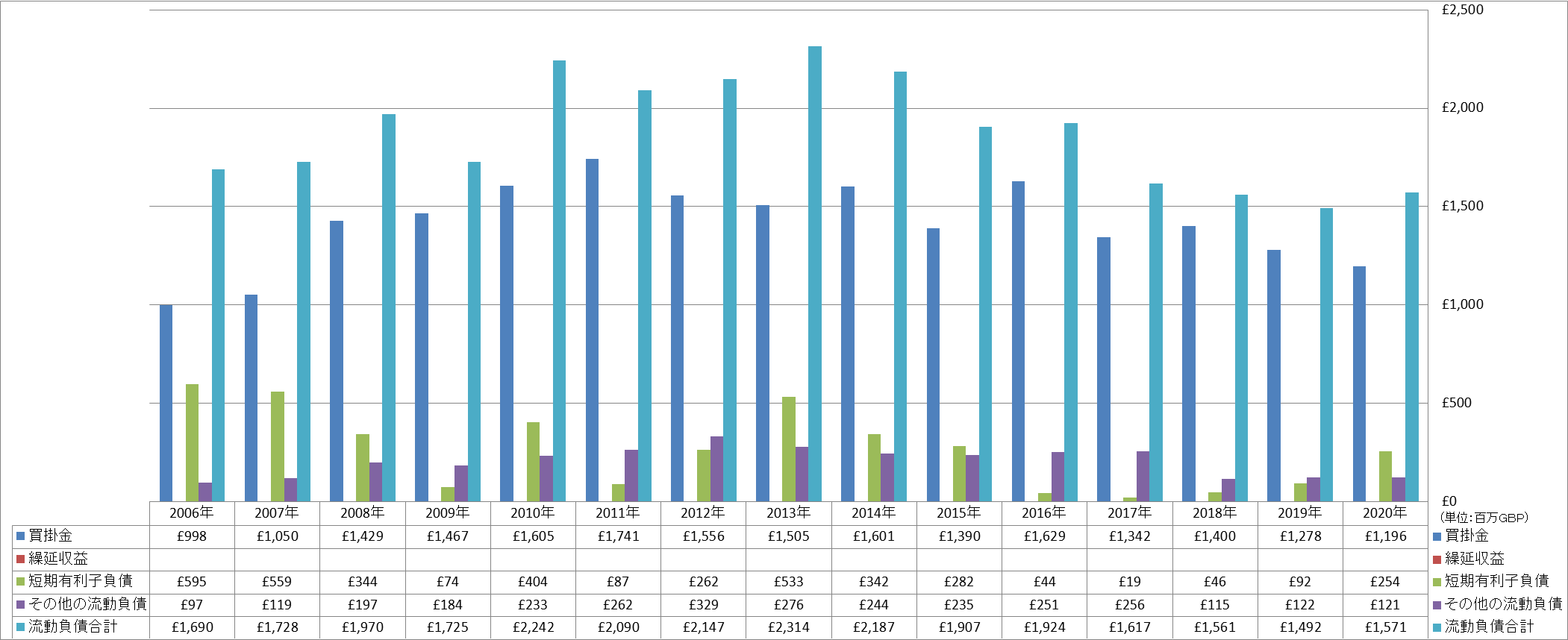Viewport: 1568px width, 640px height.
Task: Click the £1,000 axis label
Action: pos(1463,304)
